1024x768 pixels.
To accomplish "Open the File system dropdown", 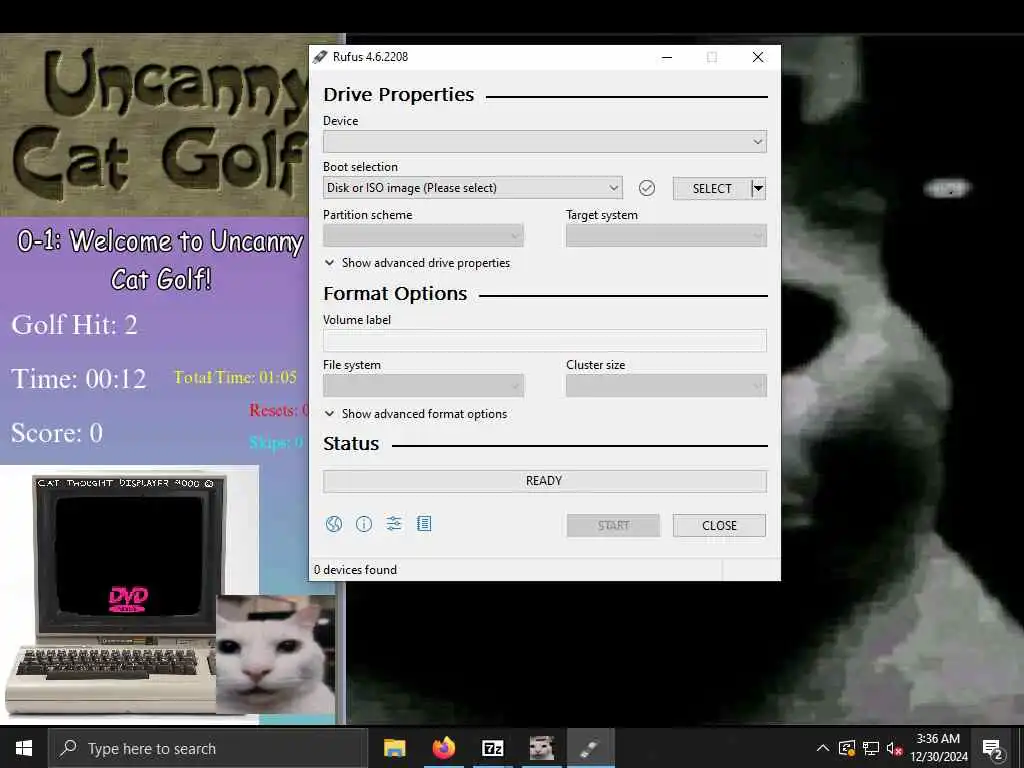I will (x=423, y=386).
